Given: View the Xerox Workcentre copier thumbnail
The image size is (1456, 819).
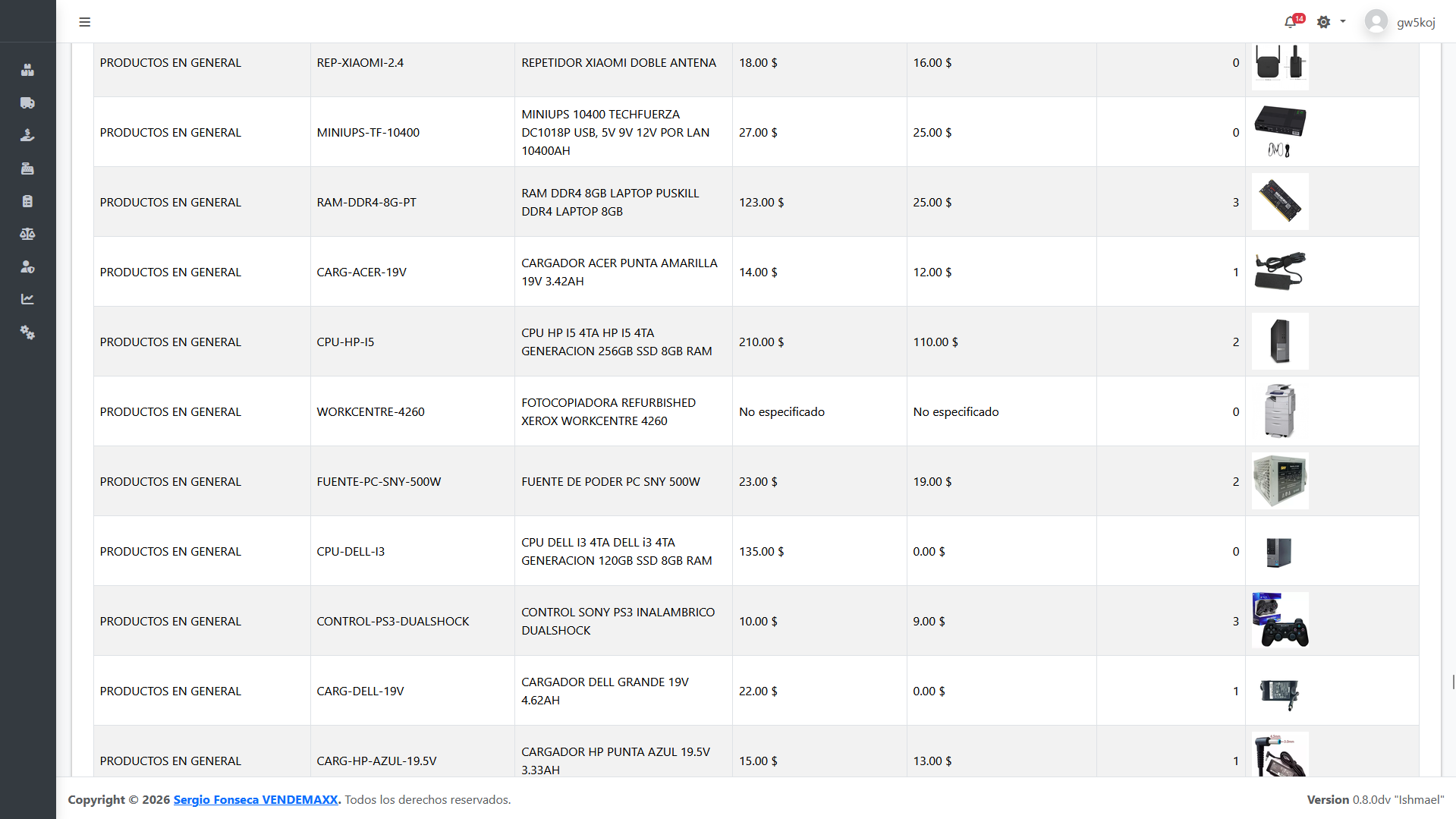Looking at the screenshot, I should [x=1279, y=411].
